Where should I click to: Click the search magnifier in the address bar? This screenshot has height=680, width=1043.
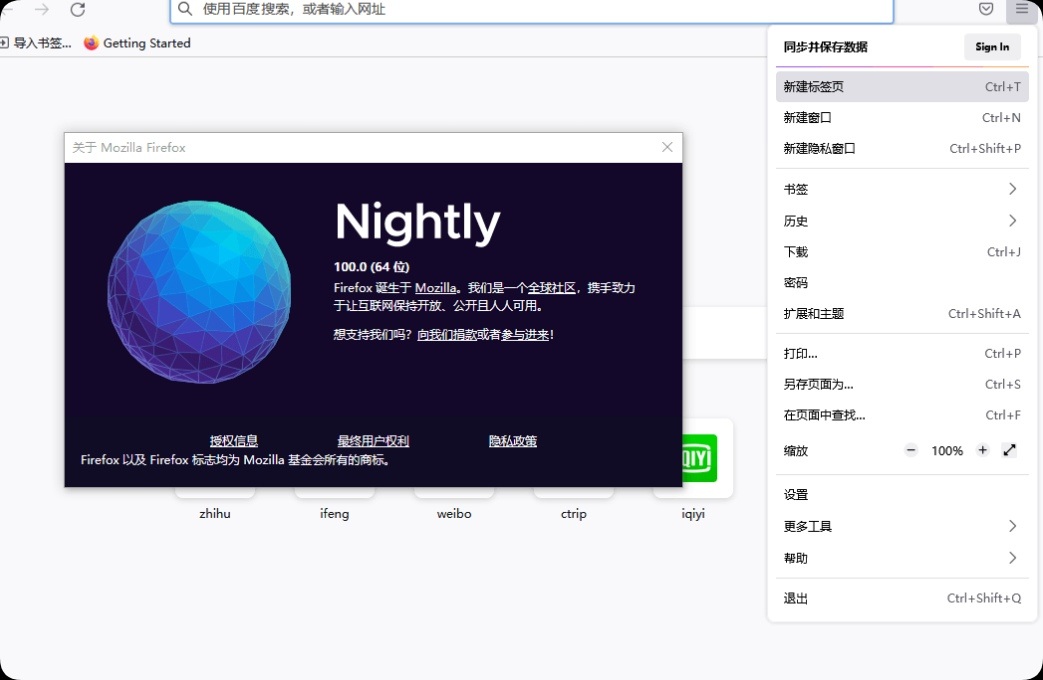click(x=185, y=11)
